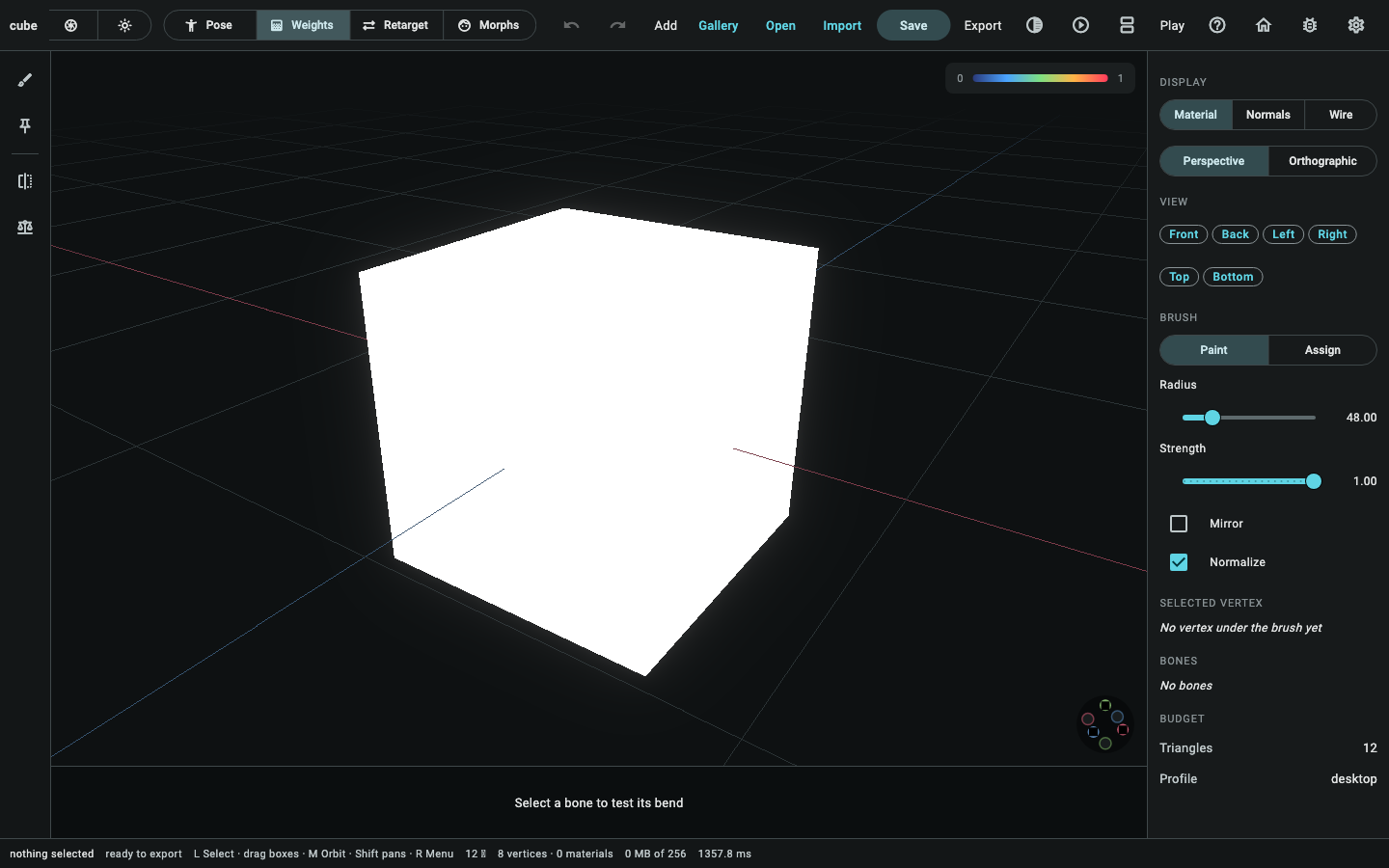Select the paint brush tool in left sidebar

coord(25,80)
